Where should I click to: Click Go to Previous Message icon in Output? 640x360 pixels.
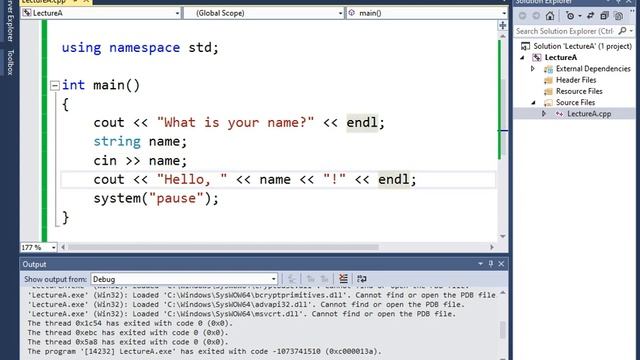(311, 279)
